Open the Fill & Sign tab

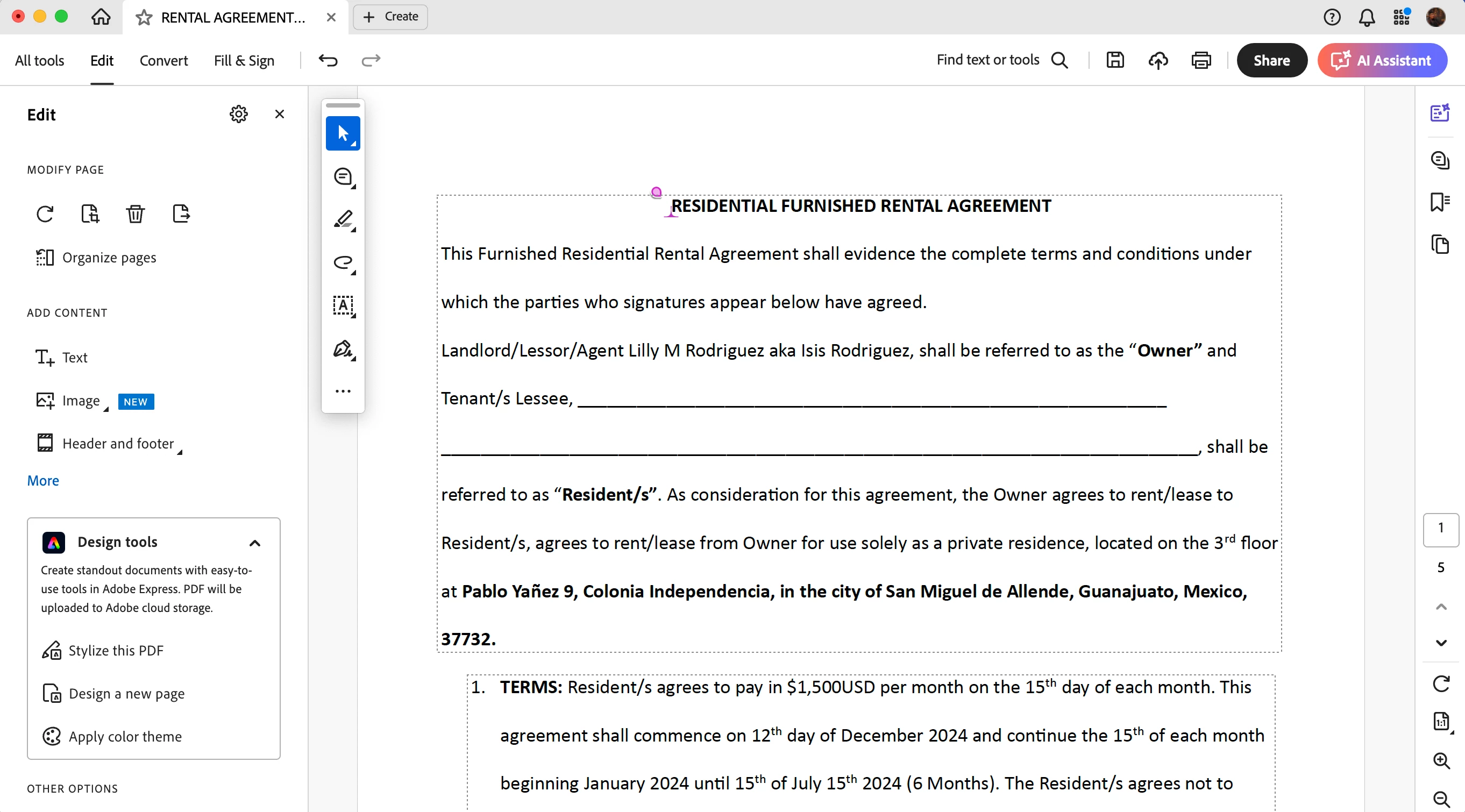[244, 60]
